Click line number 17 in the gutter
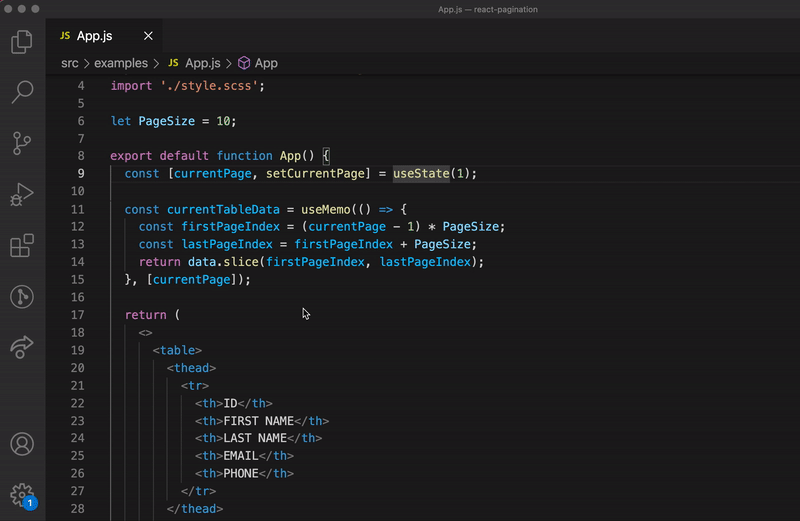The image size is (800, 521). click(x=78, y=315)
